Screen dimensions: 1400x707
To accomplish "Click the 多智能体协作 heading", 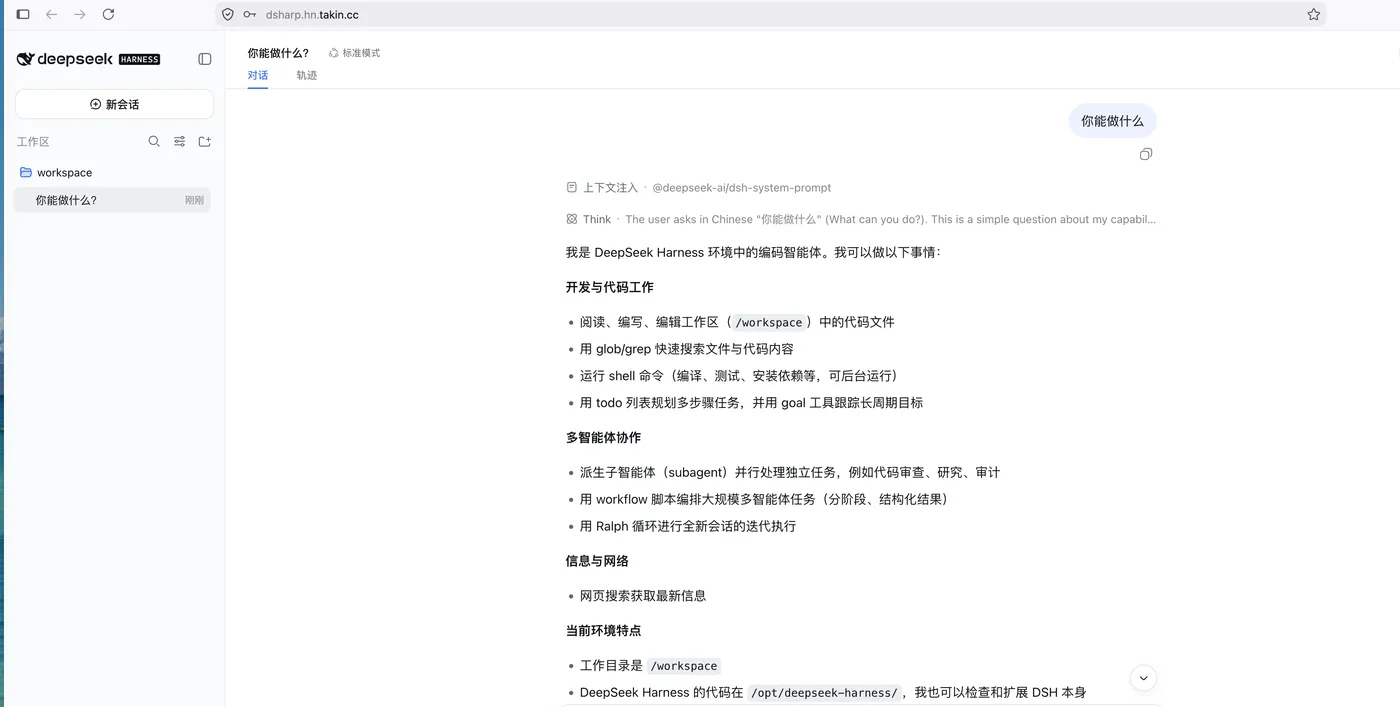I will point(604,437).
